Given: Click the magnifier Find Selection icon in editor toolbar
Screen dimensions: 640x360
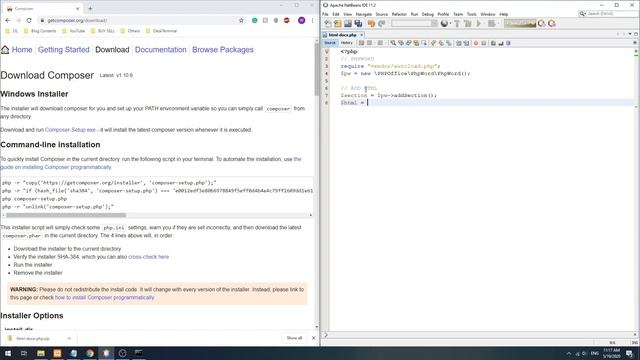Looking at the screenshot, I should pyautogui.click(x=393, y=43).
